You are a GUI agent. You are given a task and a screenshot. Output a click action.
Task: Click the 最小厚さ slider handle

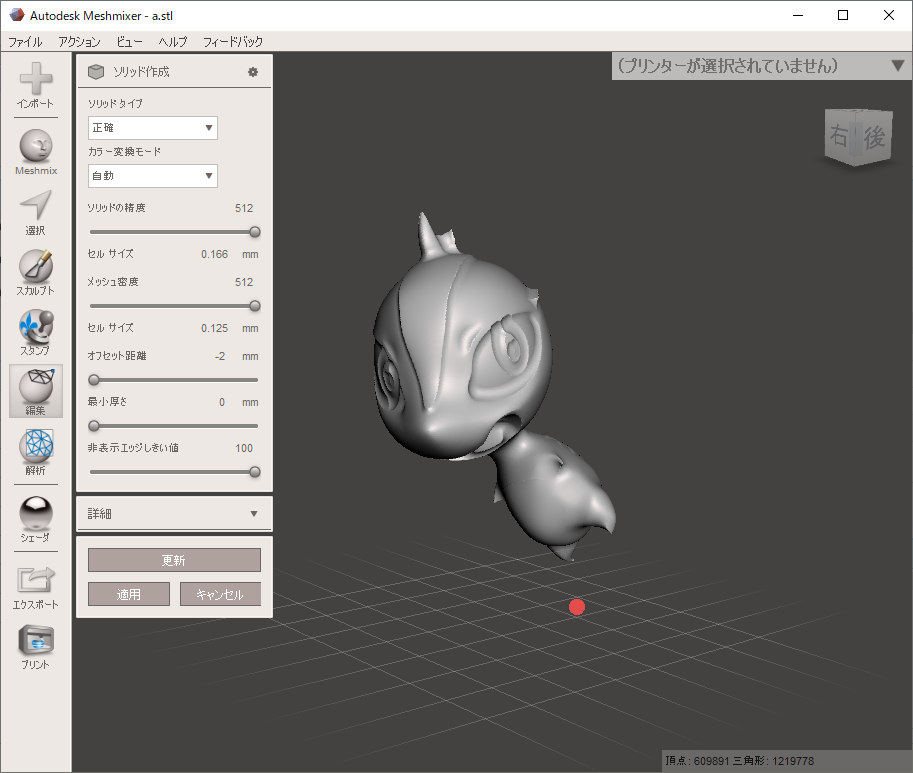[94, 426]
